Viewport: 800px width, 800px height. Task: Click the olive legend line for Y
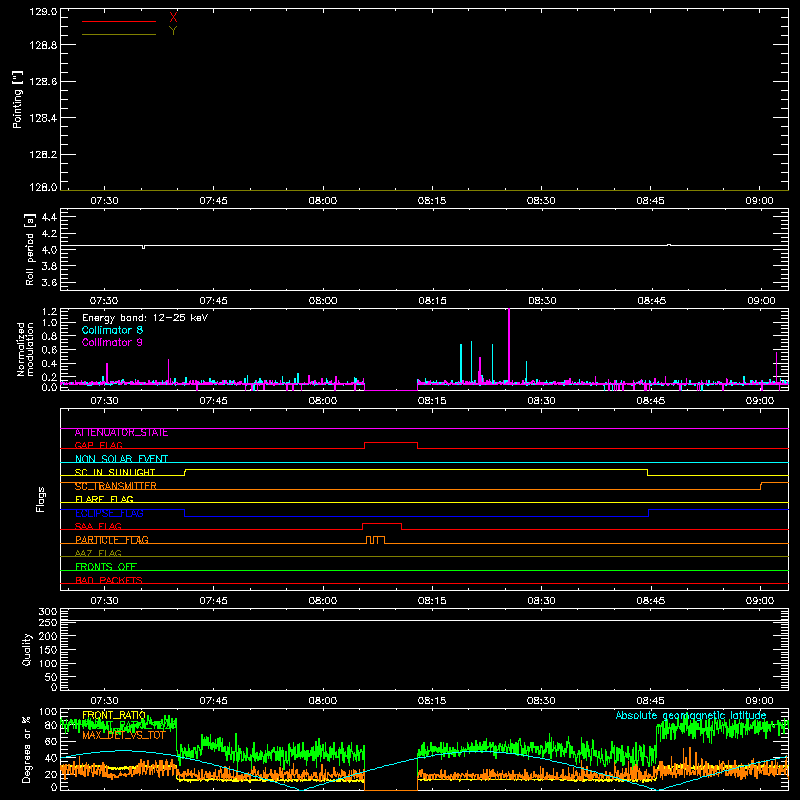tap(119, 35)
